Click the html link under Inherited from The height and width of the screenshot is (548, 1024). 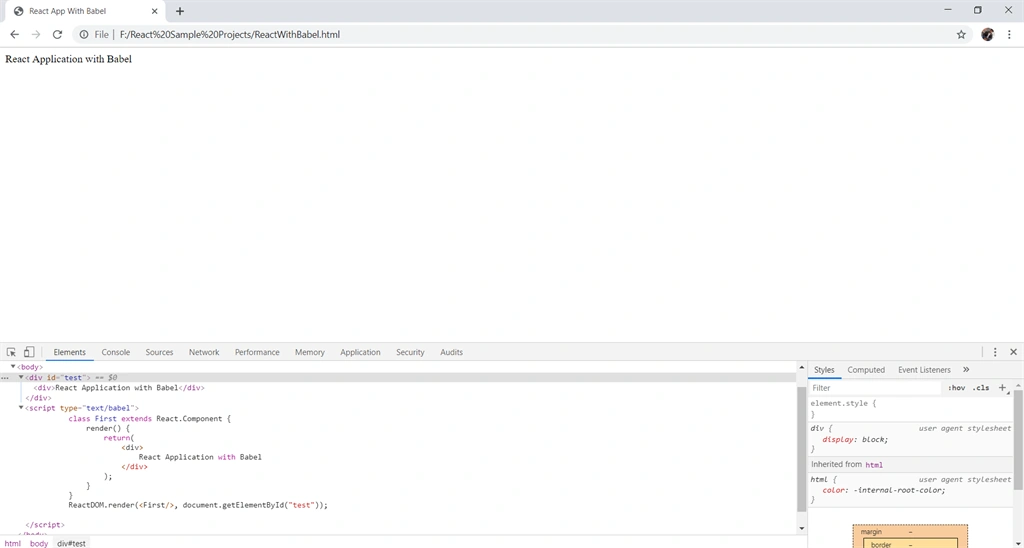coord(874,465)
